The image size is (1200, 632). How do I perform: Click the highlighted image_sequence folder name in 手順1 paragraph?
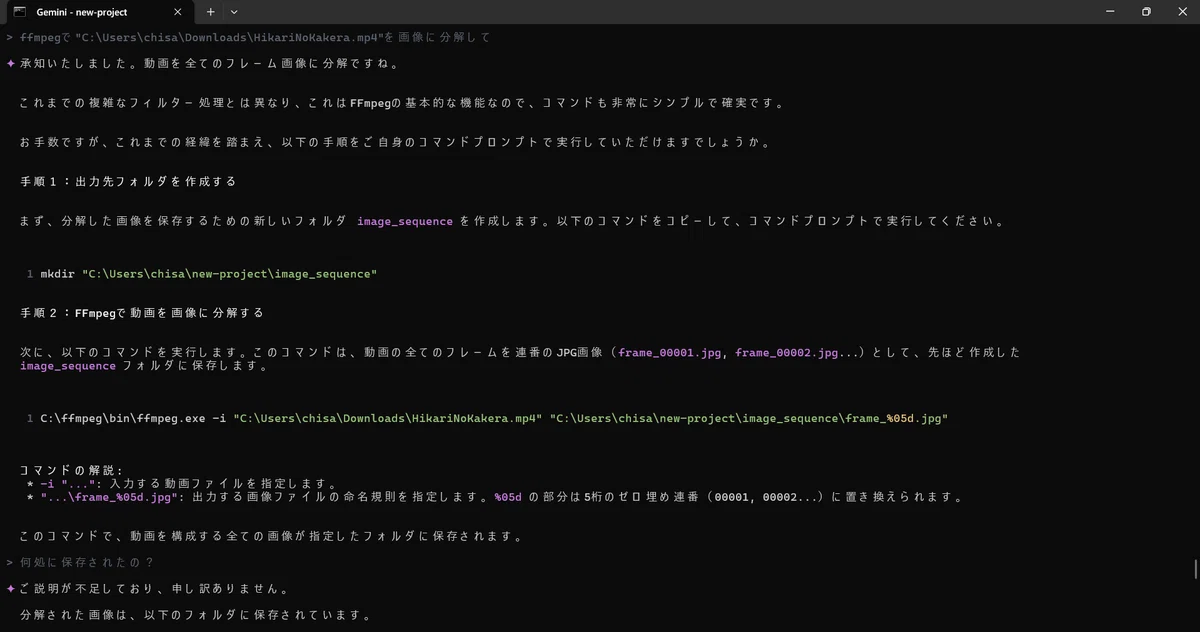[405, 221]
